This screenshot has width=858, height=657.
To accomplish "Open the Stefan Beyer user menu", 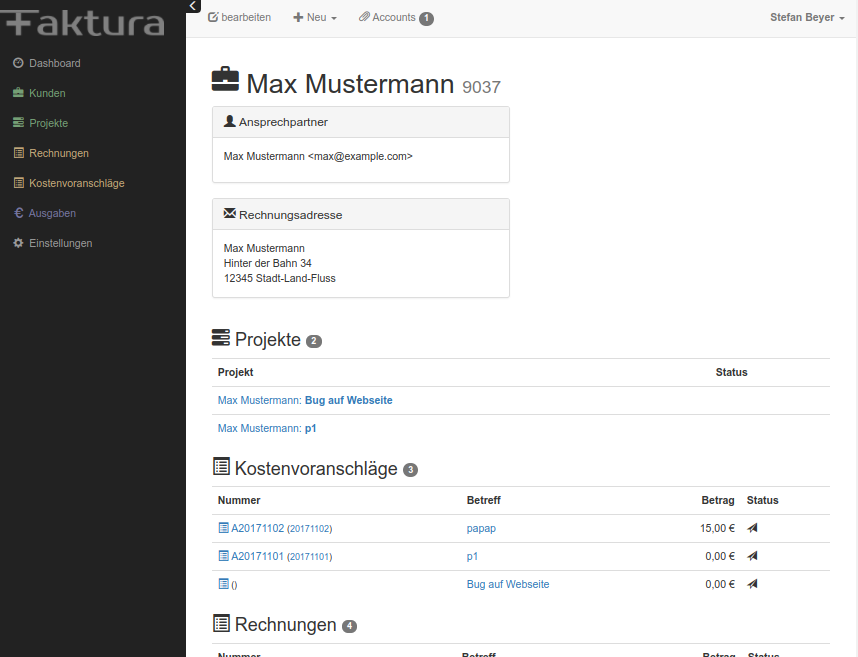I will coord(807,18).
